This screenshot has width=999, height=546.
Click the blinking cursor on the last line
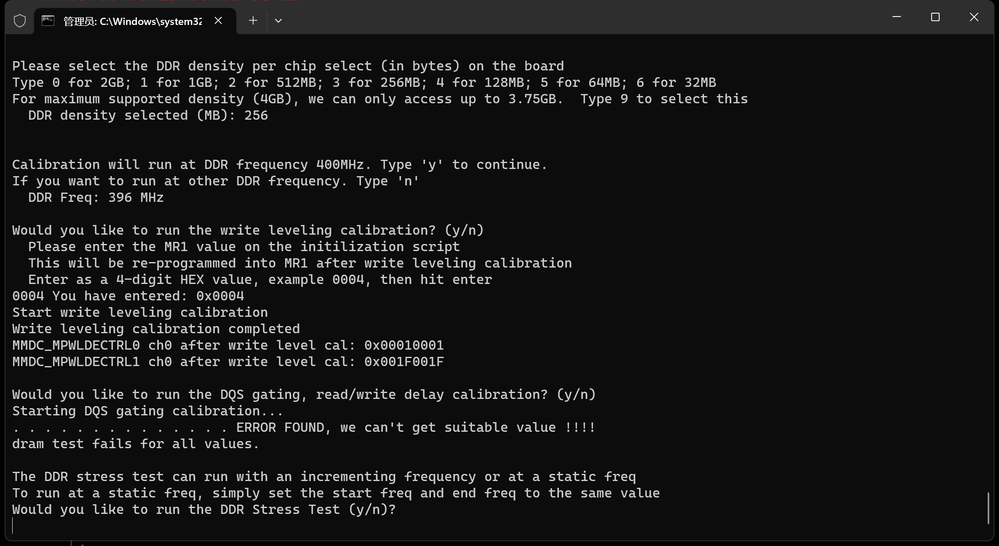tap(13, 526)
